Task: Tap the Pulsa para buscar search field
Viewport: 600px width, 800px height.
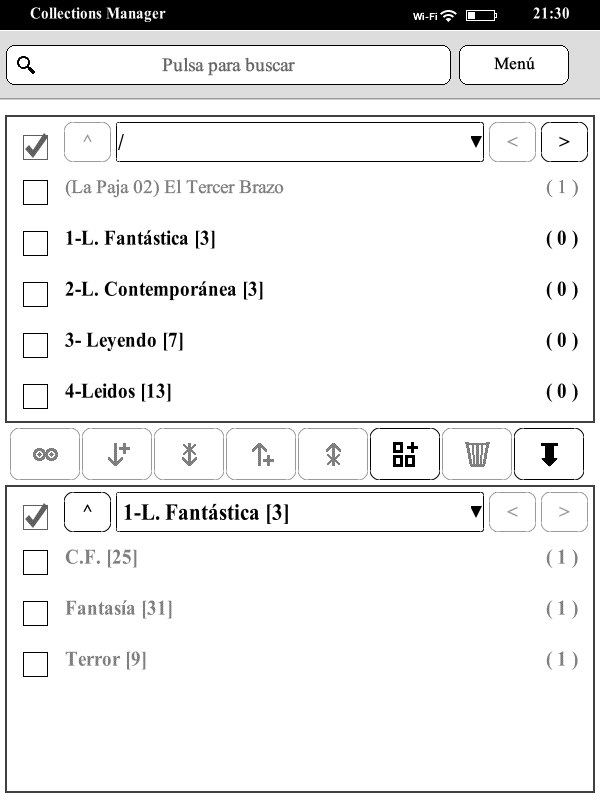Action: [229, 65]
